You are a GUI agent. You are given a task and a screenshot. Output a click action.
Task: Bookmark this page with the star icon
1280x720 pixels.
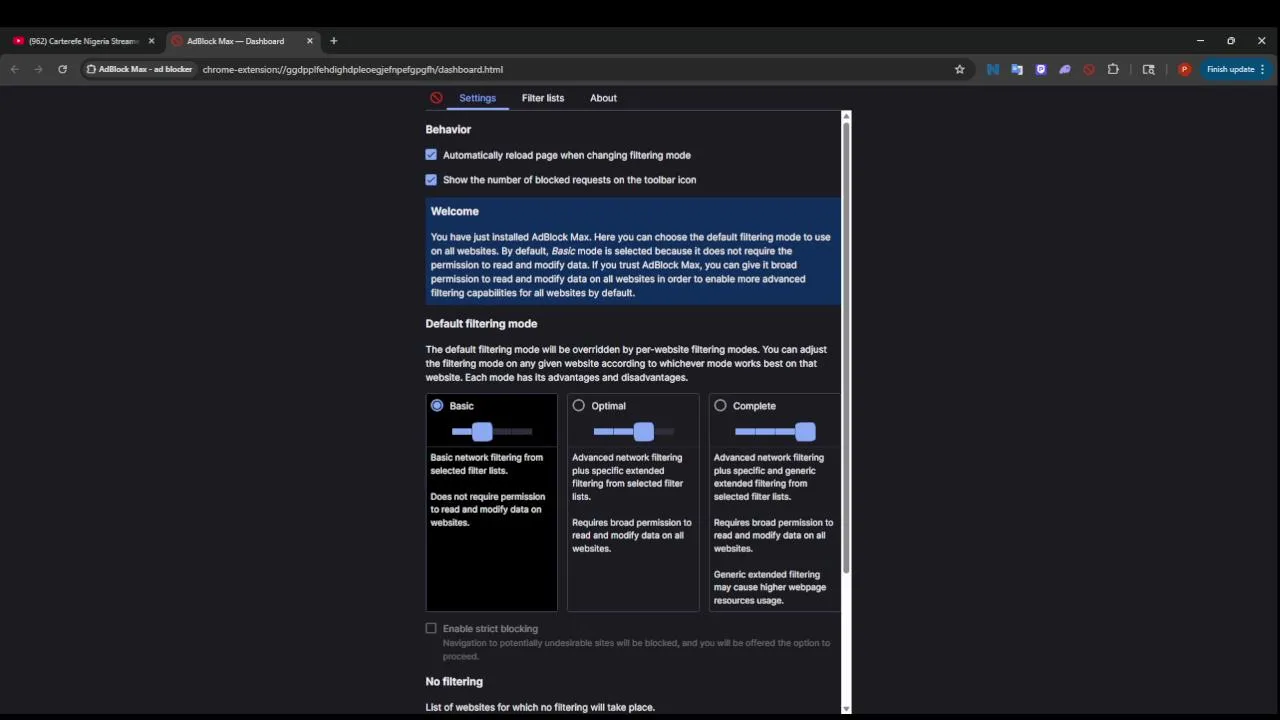[959, 69]
